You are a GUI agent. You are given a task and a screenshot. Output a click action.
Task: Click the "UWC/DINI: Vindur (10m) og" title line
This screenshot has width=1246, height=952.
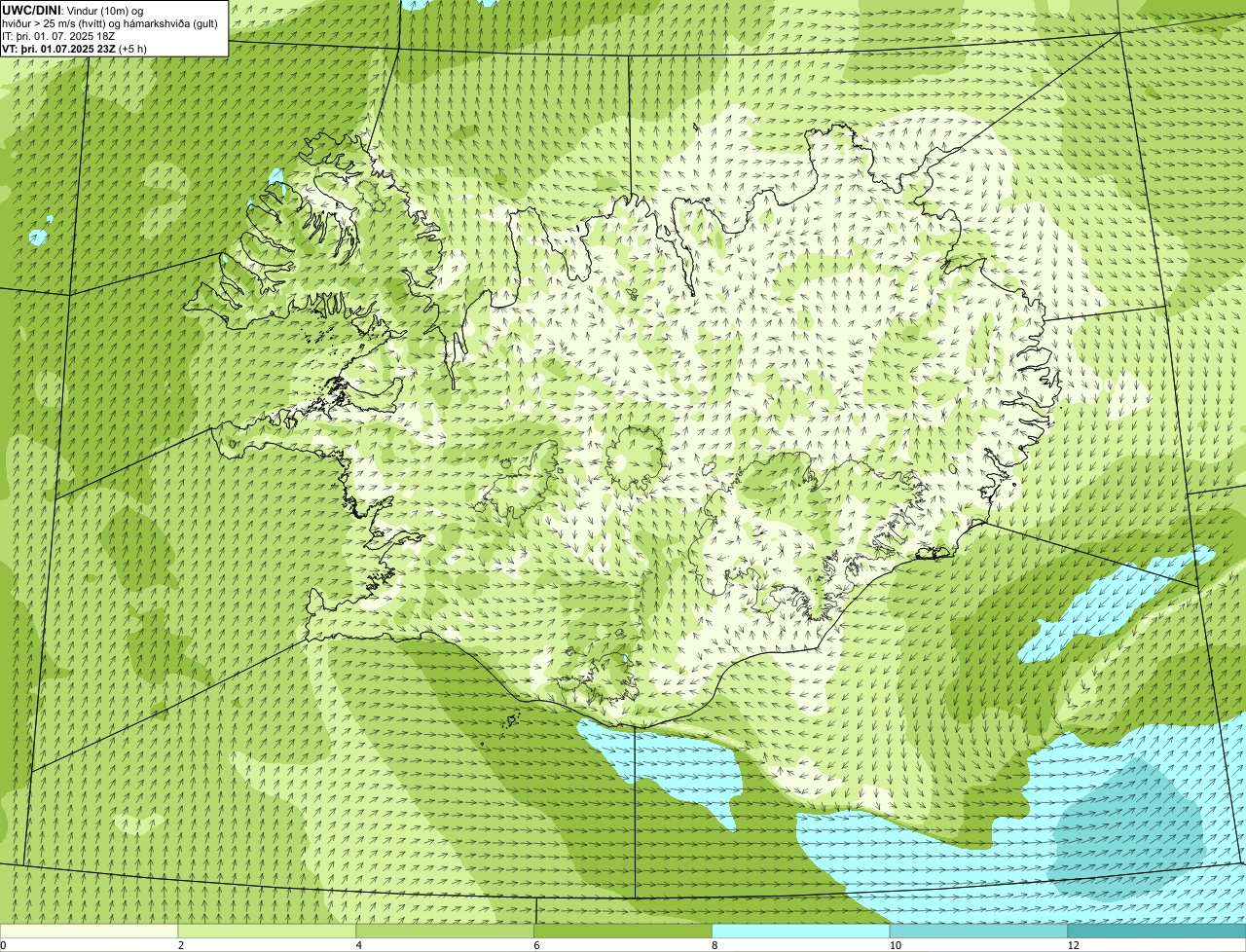[x=73, y=10]
